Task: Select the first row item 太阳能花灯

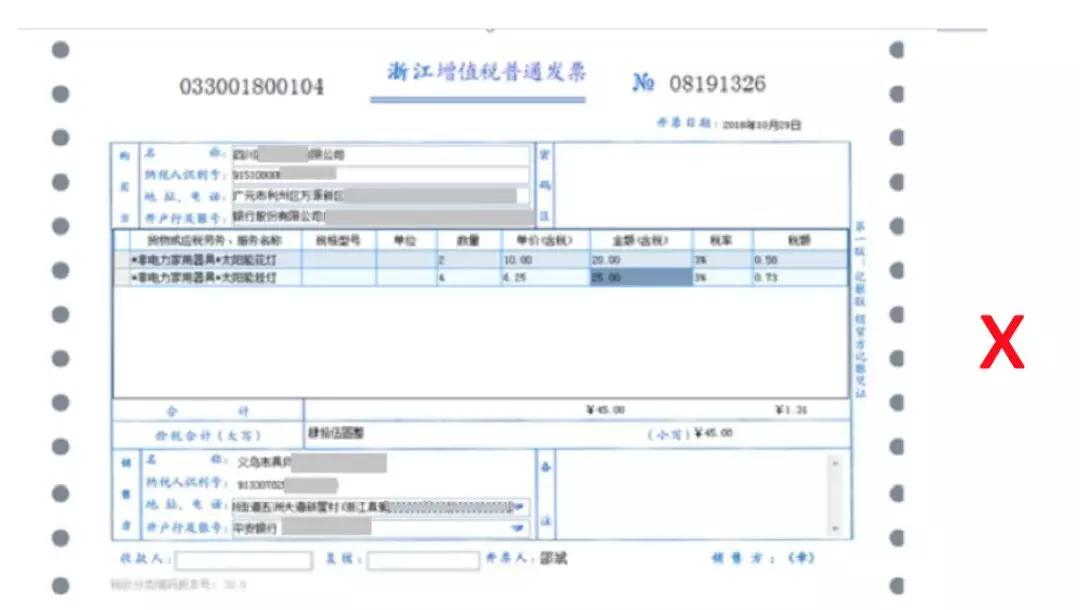Action: 215,260
